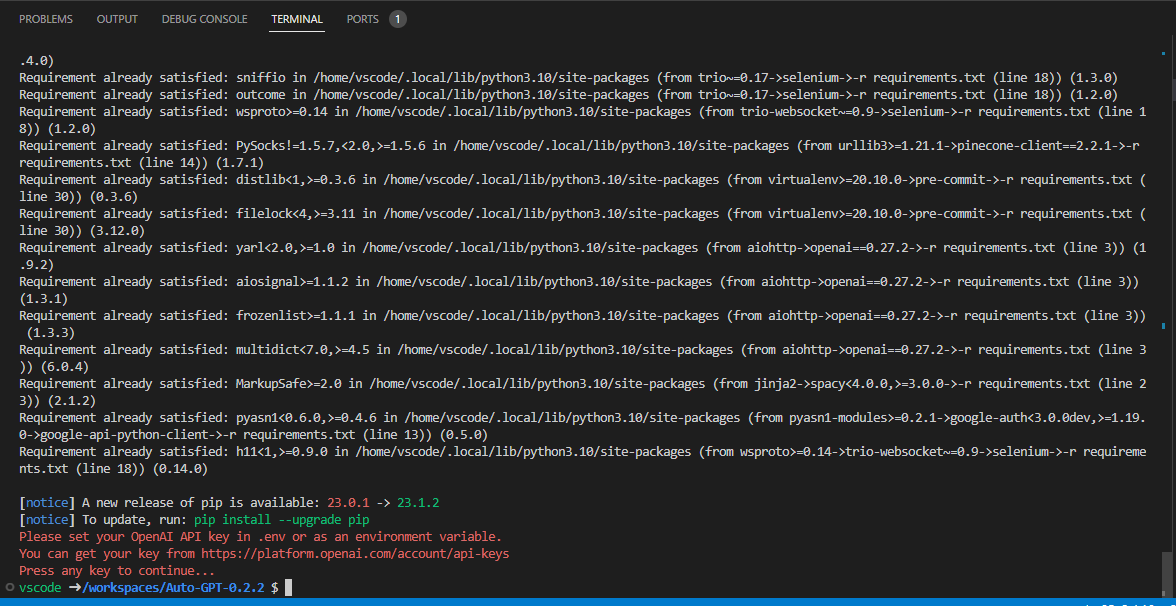Click the 23.1.2 version number text
The image size is (1176, 606).
416,502
